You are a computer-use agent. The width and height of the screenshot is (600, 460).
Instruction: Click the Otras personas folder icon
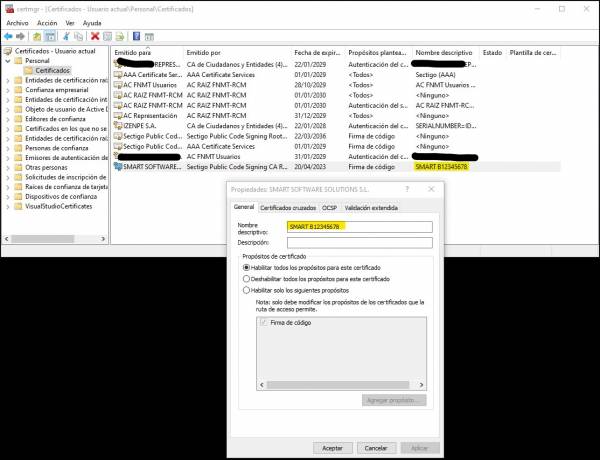coord(18,167)
